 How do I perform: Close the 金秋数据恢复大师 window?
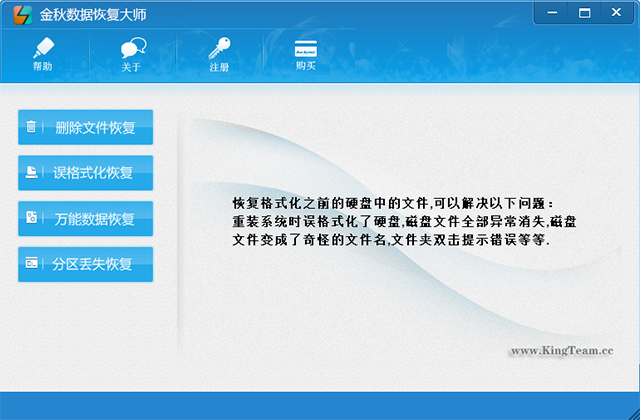[616, 13]
